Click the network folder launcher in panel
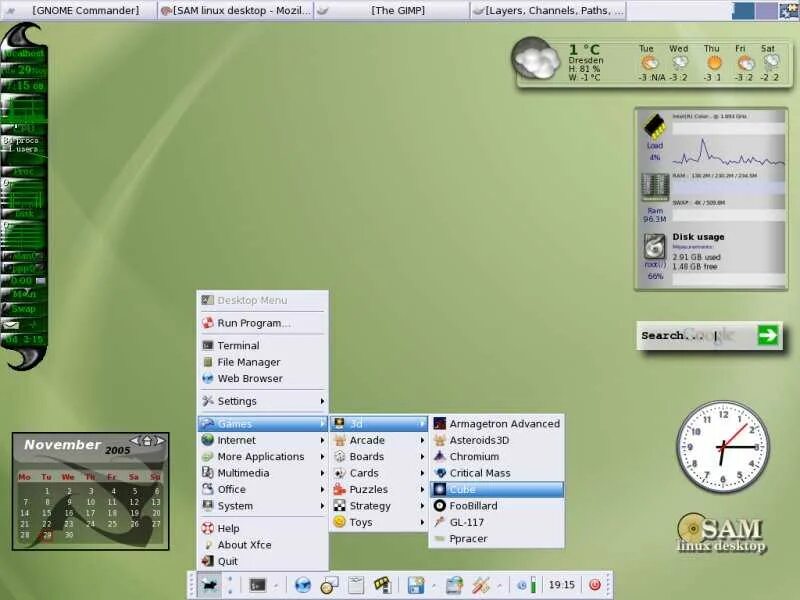This screenshot has height=600, width=800. (x=454, y=585)
